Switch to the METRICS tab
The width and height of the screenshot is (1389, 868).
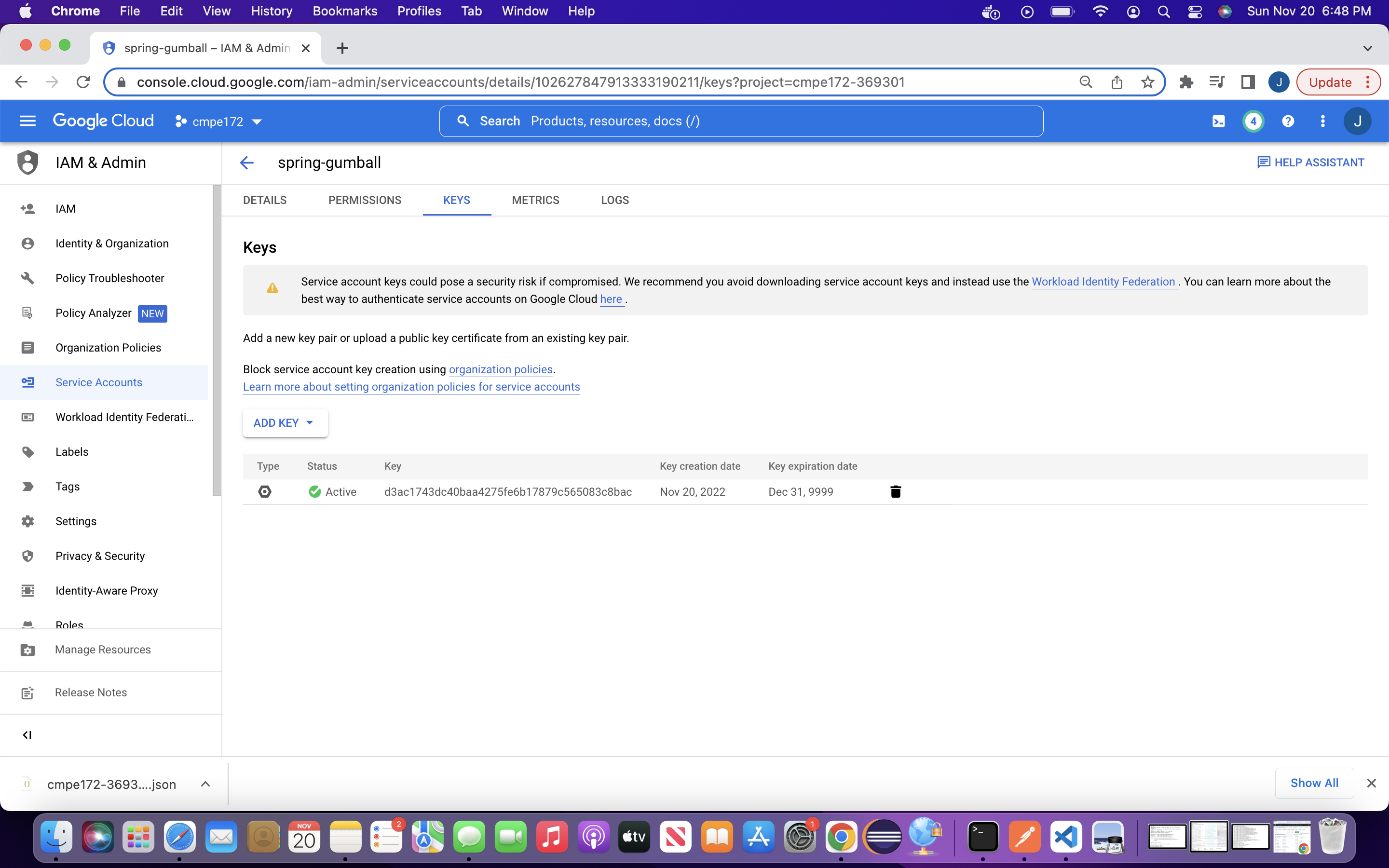535,200
